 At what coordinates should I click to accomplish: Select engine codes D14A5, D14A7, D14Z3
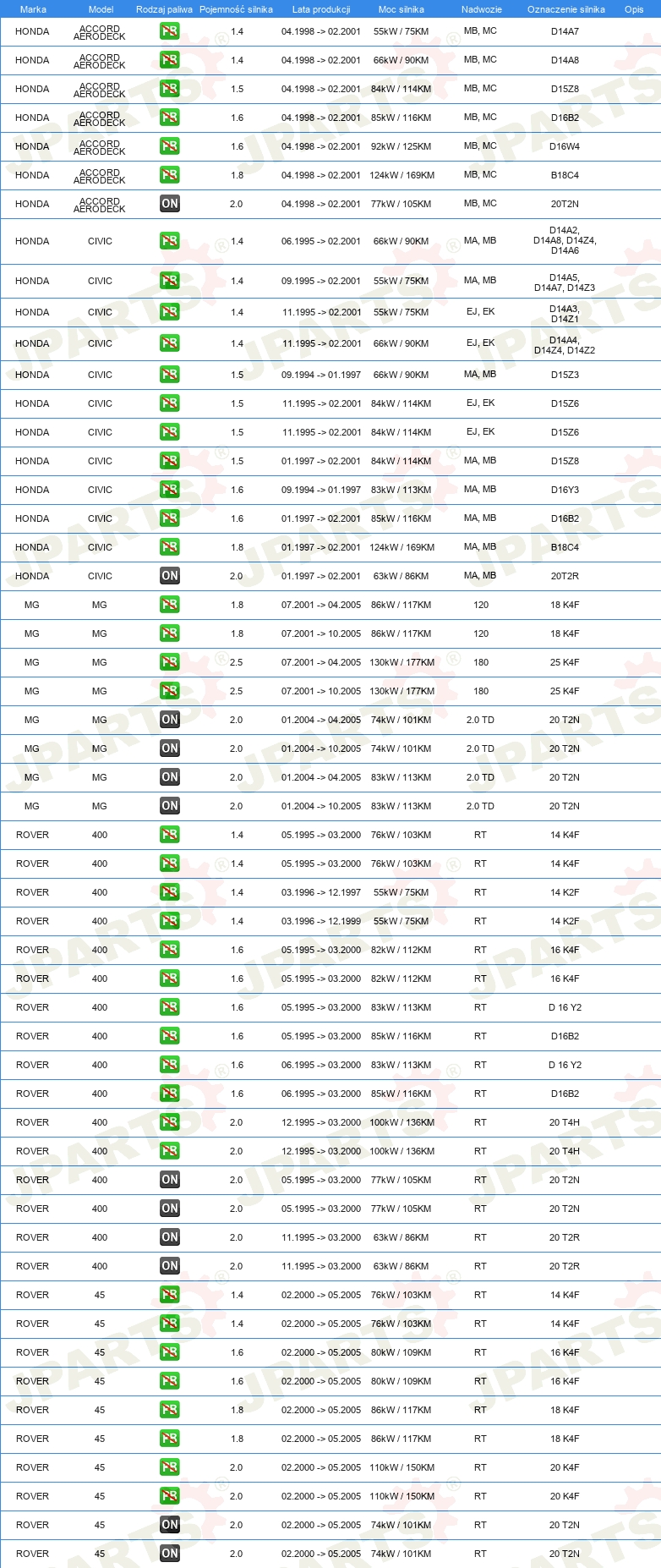565,282
